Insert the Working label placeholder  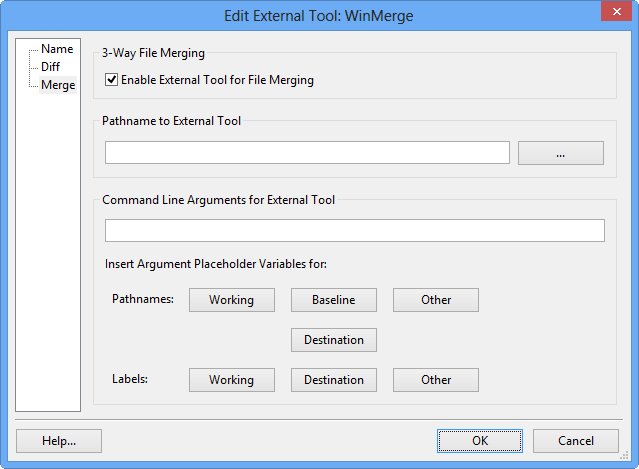(231, 380)
